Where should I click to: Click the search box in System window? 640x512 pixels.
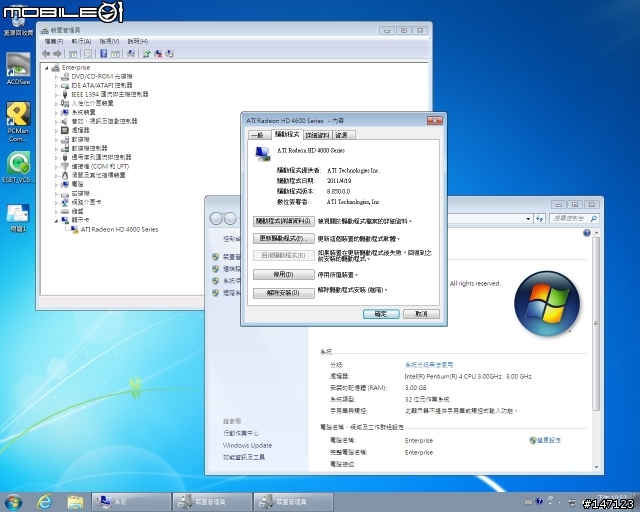pos(573,219)
